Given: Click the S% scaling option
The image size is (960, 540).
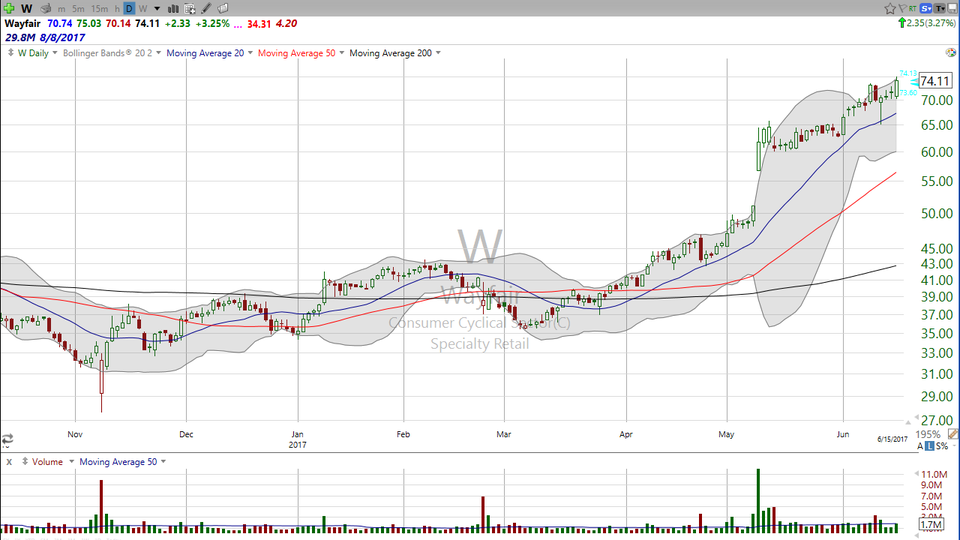Looking at the screenshot, I should click(942, 446).
